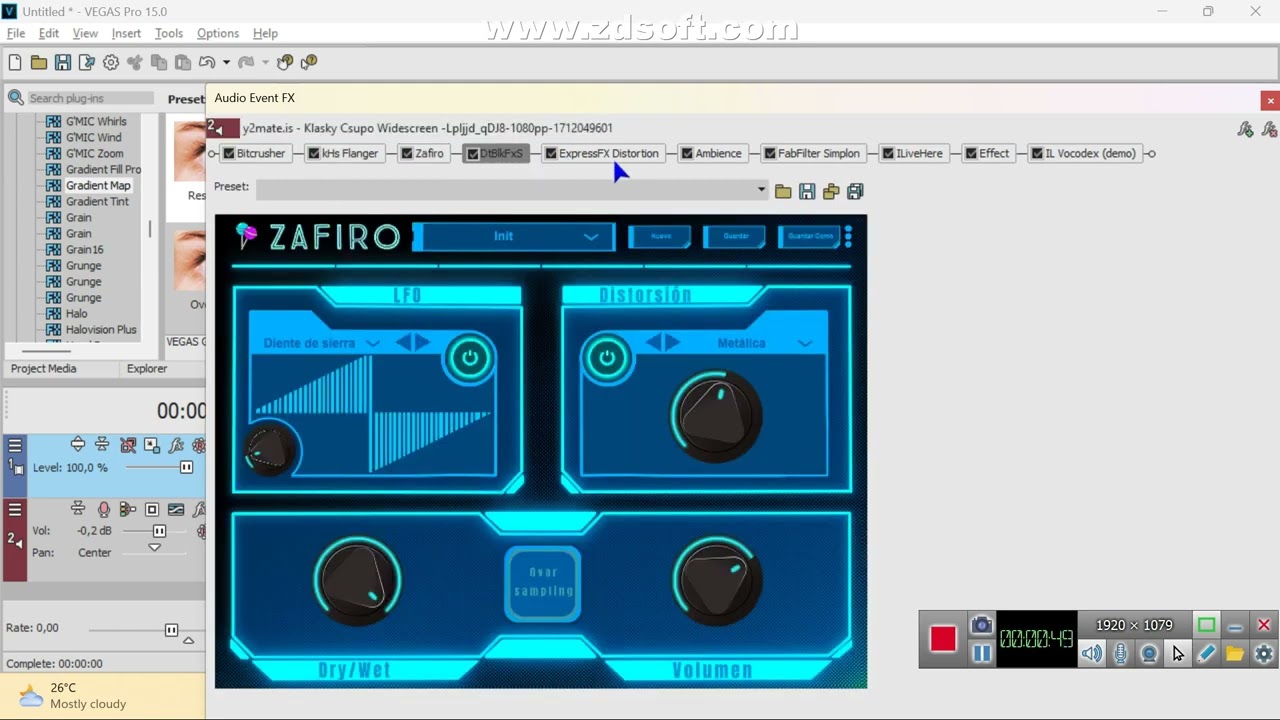Open project Properties gear icon
Viewport: 1280px width, 720px height.
pyautogui.click(x=111, y=62)
